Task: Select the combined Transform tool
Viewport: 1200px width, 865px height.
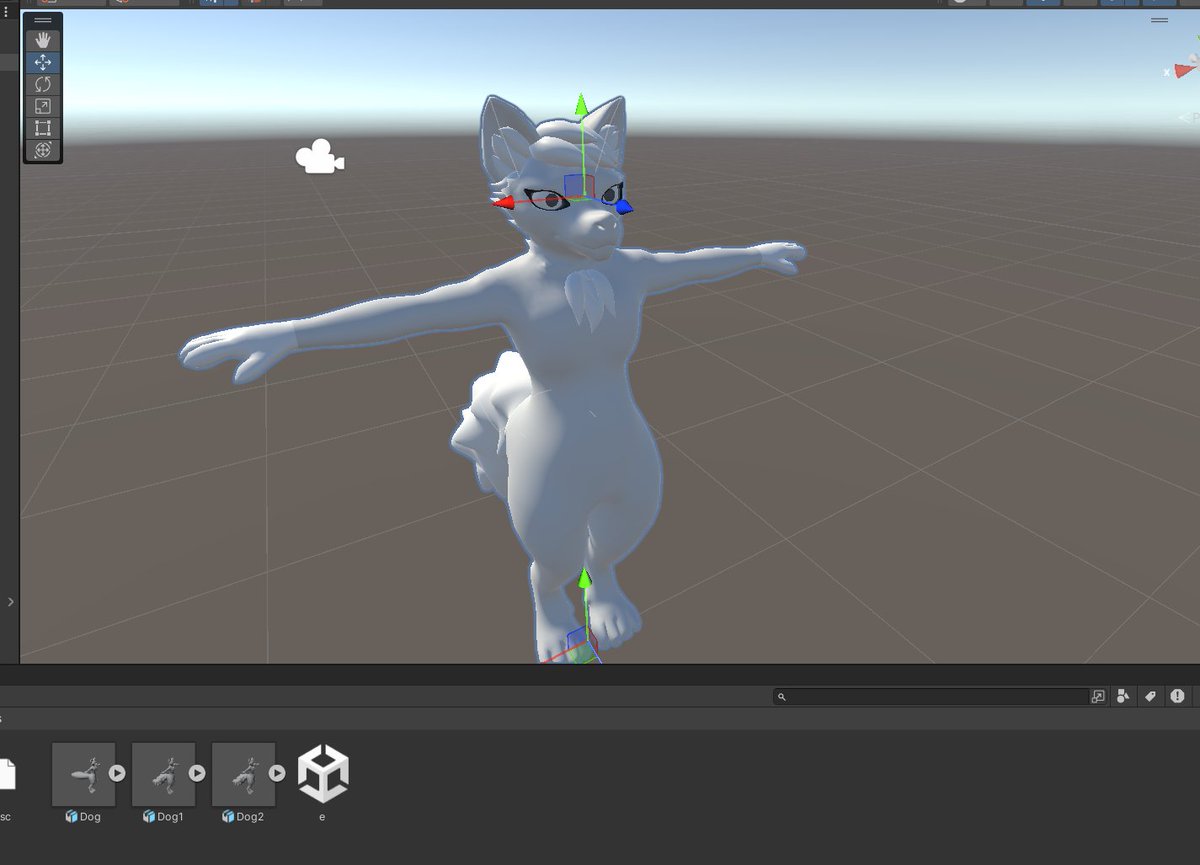Action: point(43,150)
